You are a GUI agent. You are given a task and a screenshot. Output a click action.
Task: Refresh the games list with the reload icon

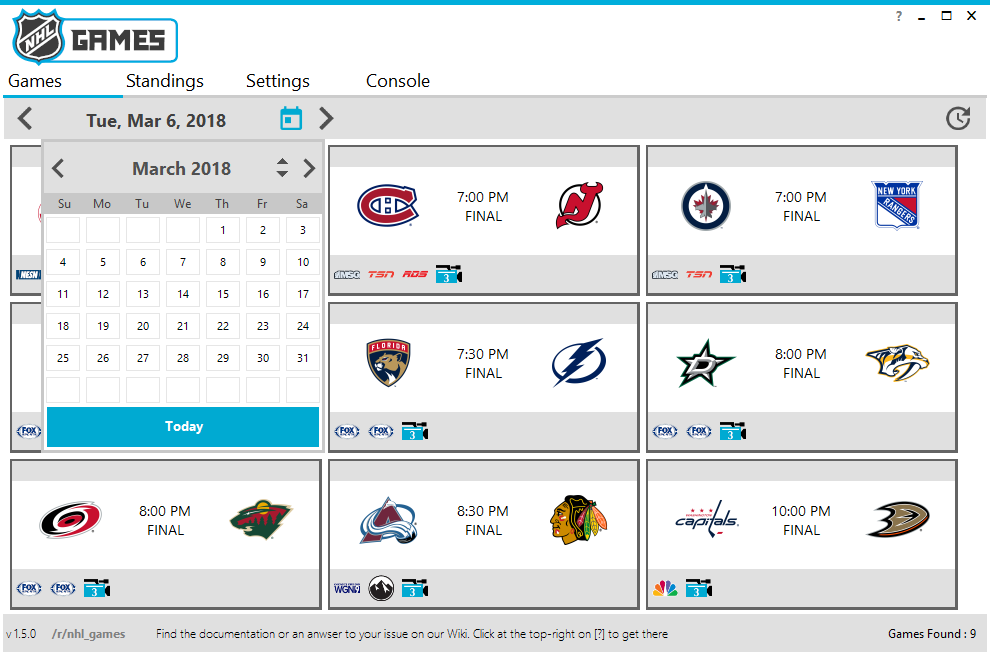[x=959, y=118]
